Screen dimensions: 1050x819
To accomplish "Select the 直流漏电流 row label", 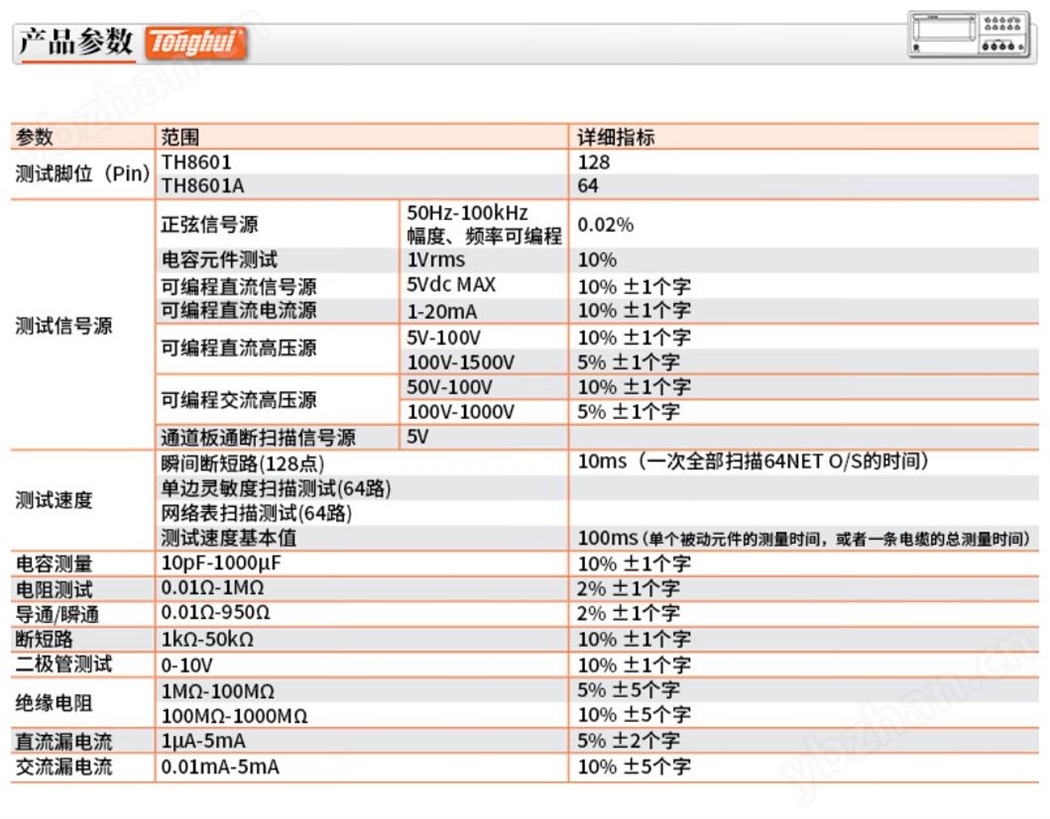I will pos(64,741).
